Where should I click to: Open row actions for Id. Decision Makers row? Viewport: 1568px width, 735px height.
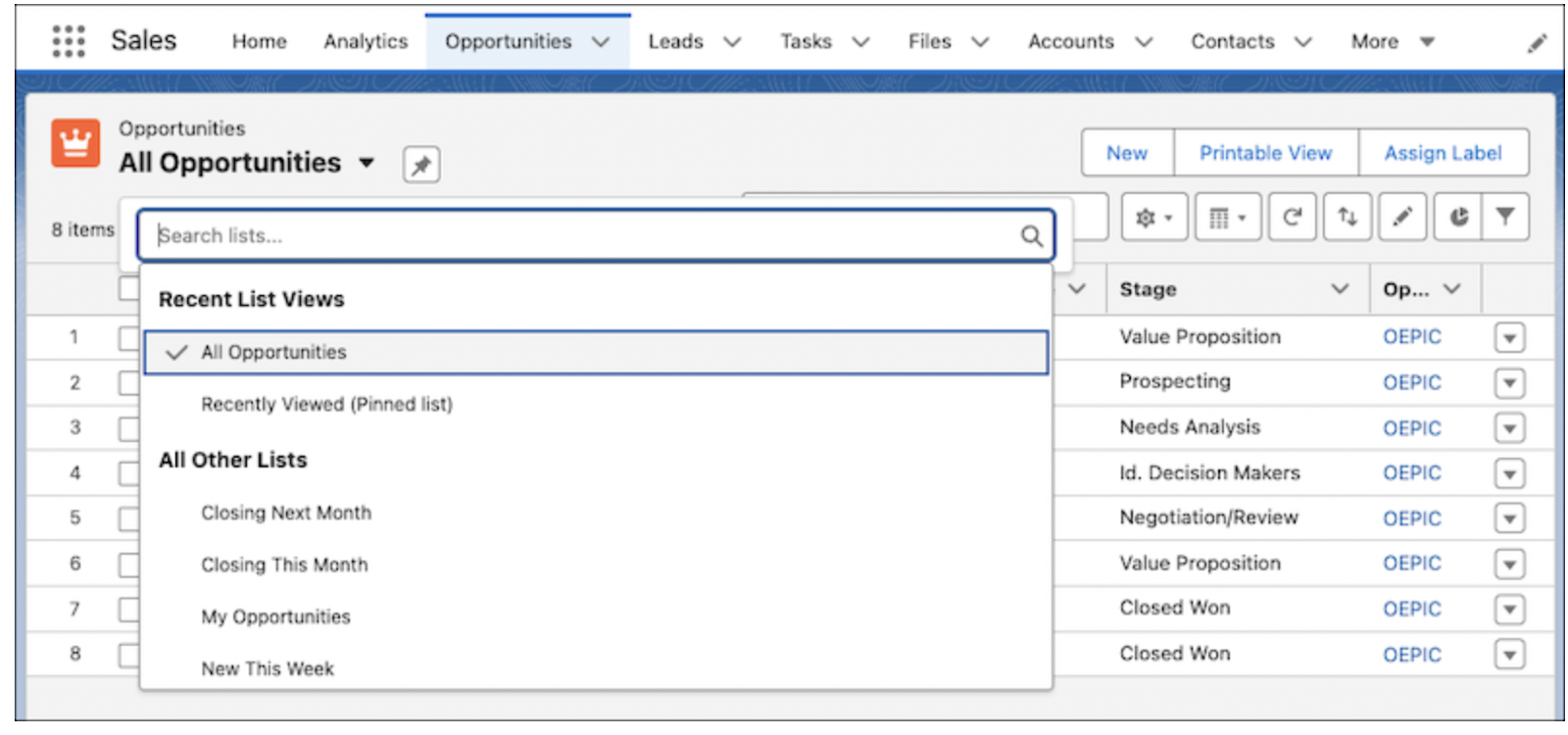point(1509,473)
